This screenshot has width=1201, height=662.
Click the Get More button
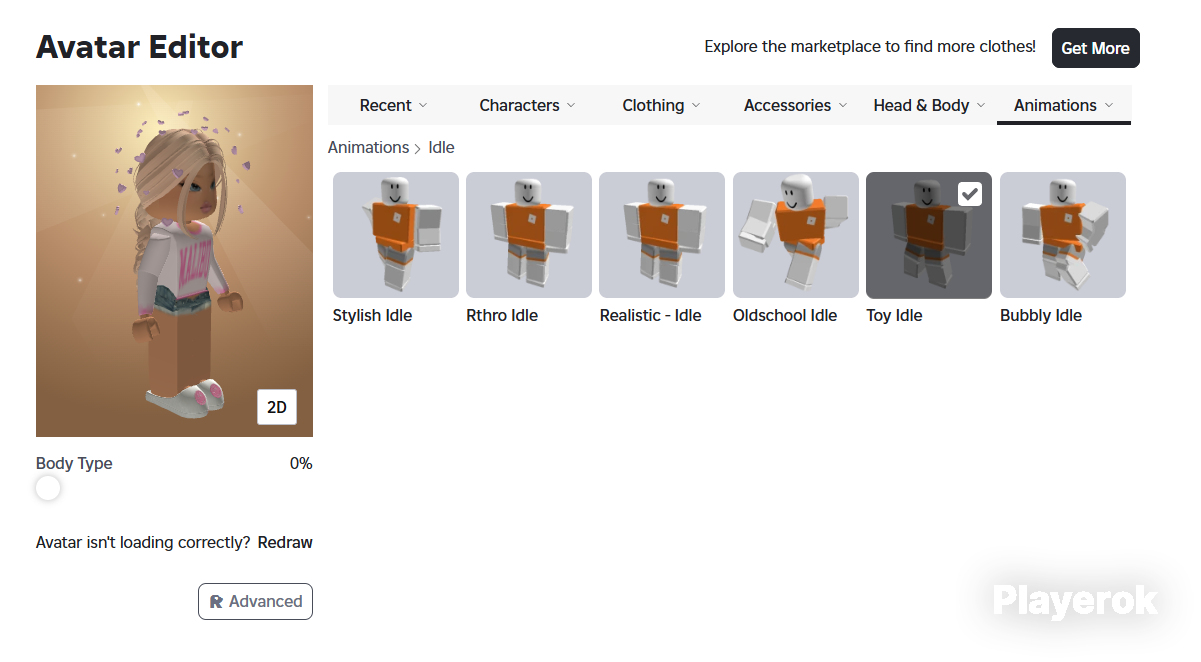pos(1096,48)
